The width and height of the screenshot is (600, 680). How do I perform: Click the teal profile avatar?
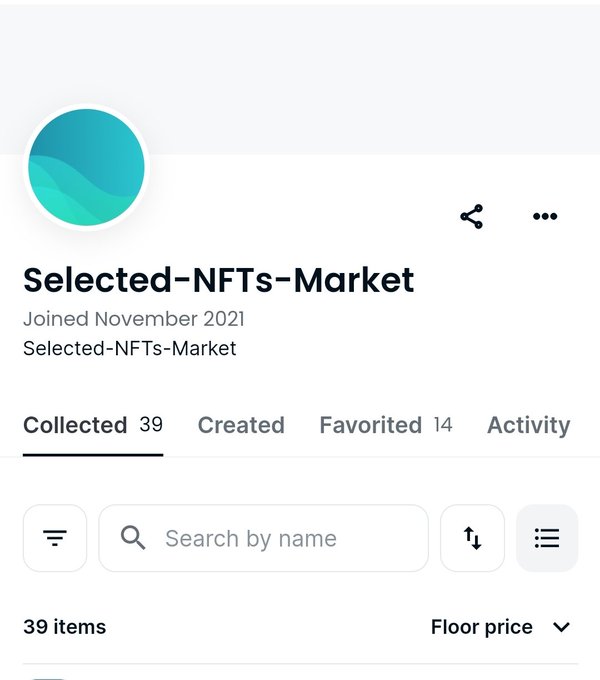tap(87, 167)
